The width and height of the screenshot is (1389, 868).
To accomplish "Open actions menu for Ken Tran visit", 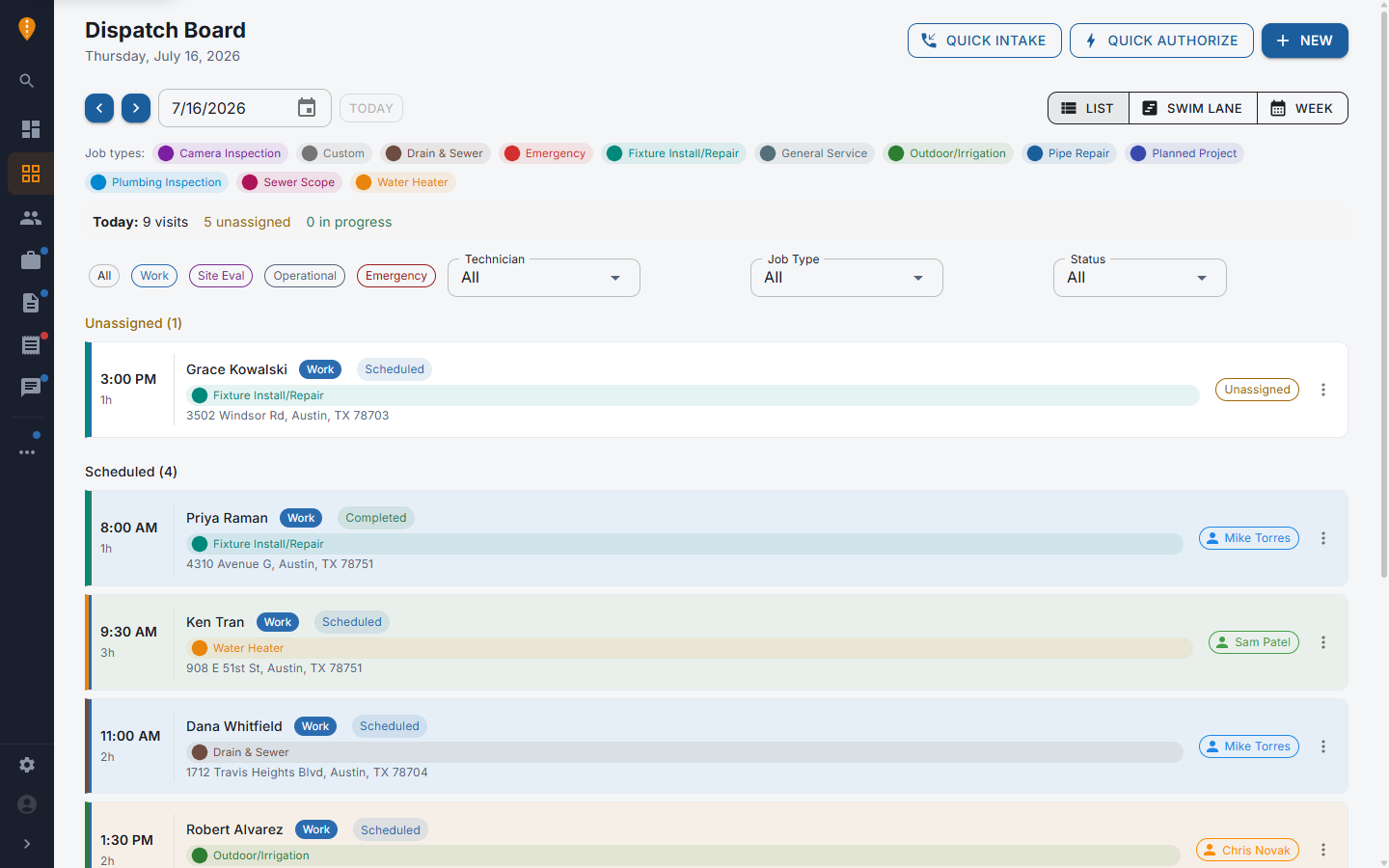I will 1323,642.
